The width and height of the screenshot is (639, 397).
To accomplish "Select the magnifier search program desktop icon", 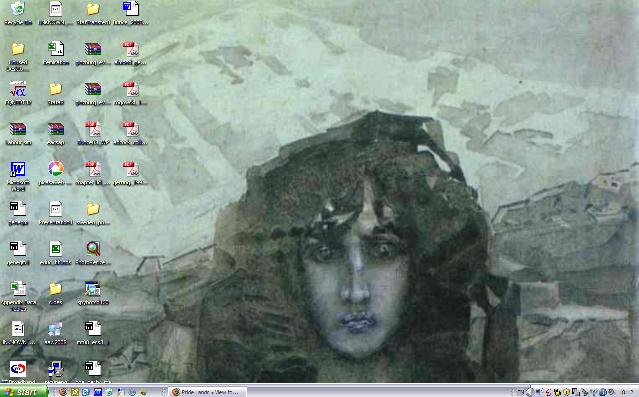I will click(x=93, y=249).
